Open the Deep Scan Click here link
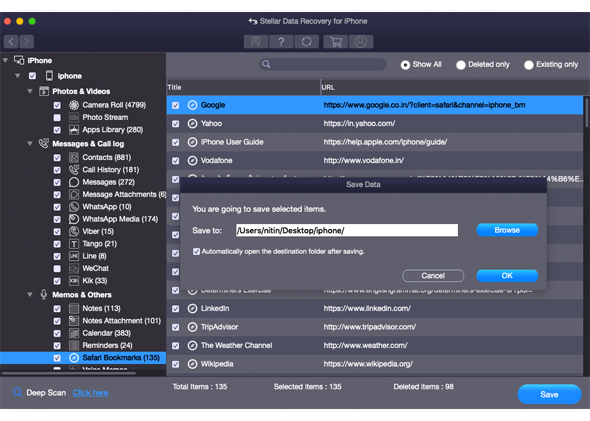Viewport: 590px width, 421px height. tap(90, 393)
